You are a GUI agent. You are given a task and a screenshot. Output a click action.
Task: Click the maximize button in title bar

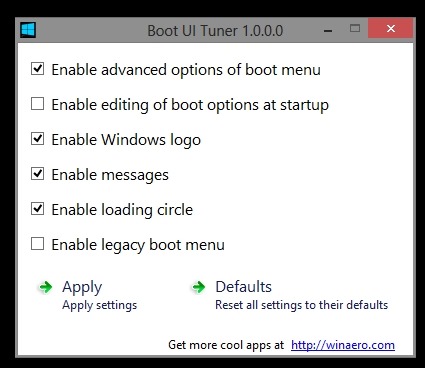point(355,28)
